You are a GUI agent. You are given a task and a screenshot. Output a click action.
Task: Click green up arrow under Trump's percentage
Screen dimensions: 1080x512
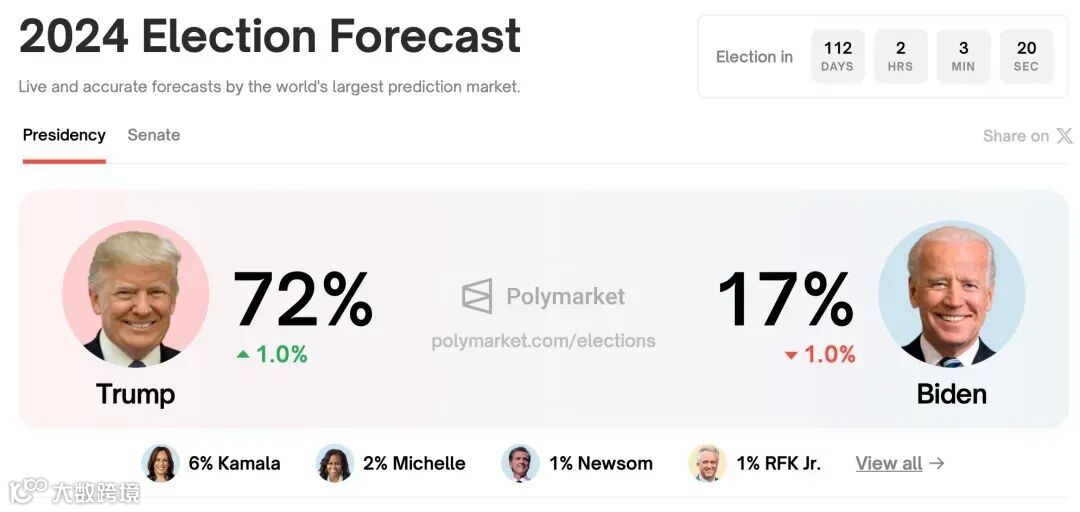(243, 354)
